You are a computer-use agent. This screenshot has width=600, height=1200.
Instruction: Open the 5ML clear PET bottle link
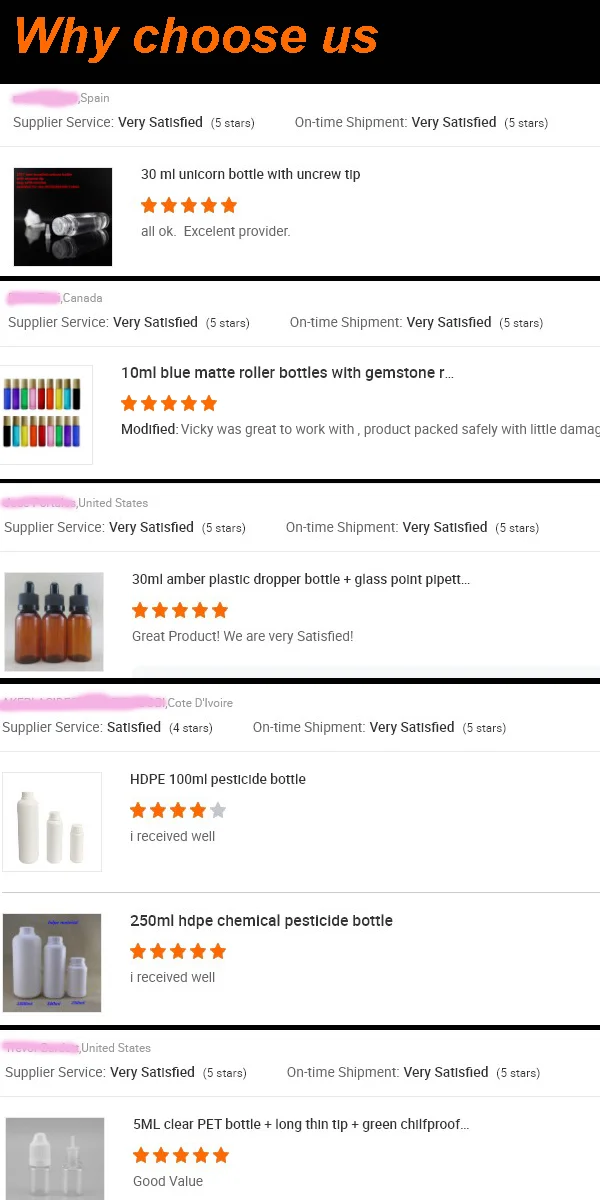pos(300,1124)
